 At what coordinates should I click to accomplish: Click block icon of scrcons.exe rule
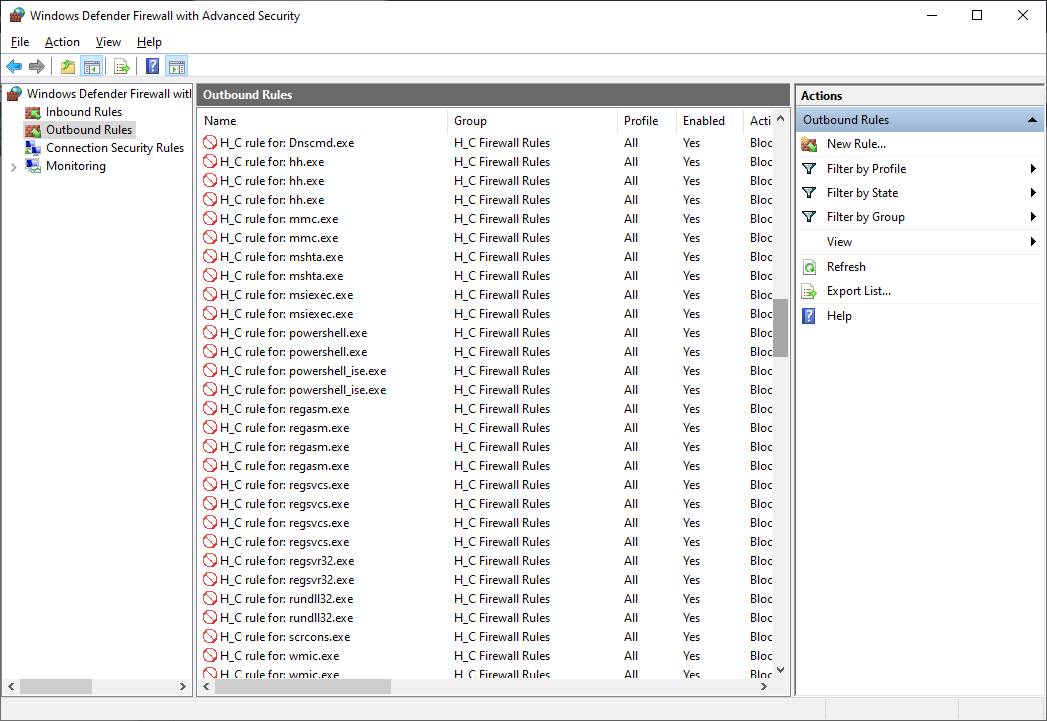pyautogui.click(x=210, y=636)
